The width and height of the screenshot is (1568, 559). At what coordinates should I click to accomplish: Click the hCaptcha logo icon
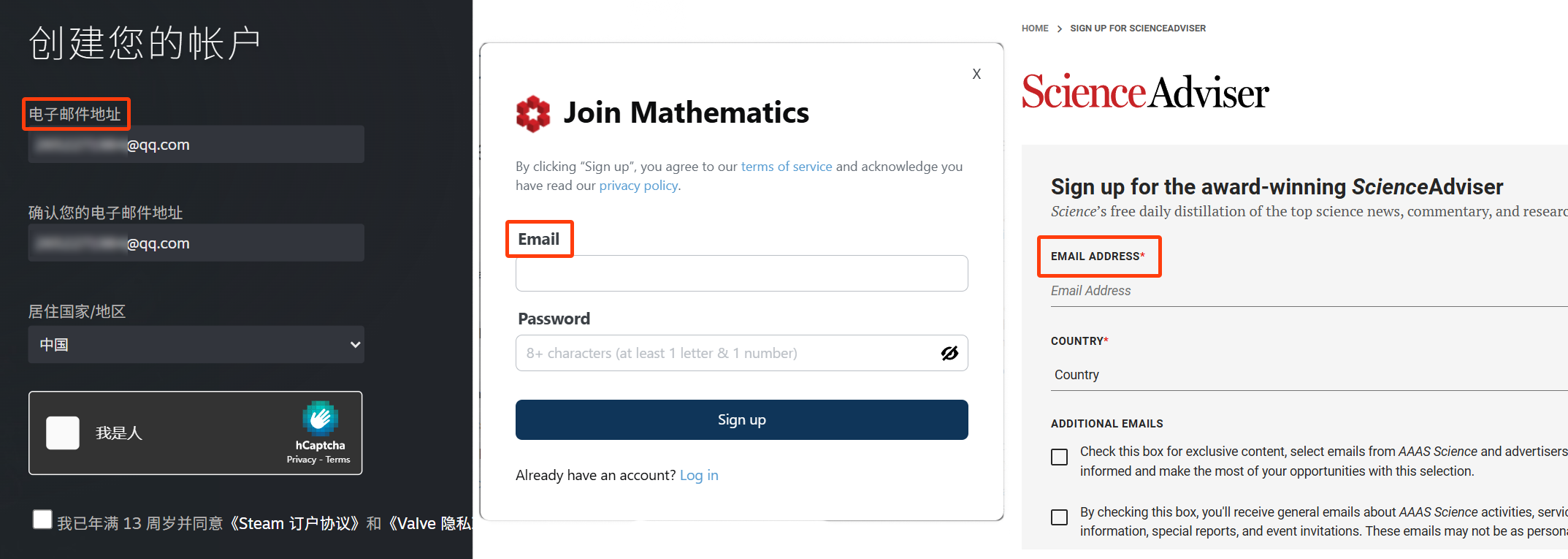click(x=320, y=418)
